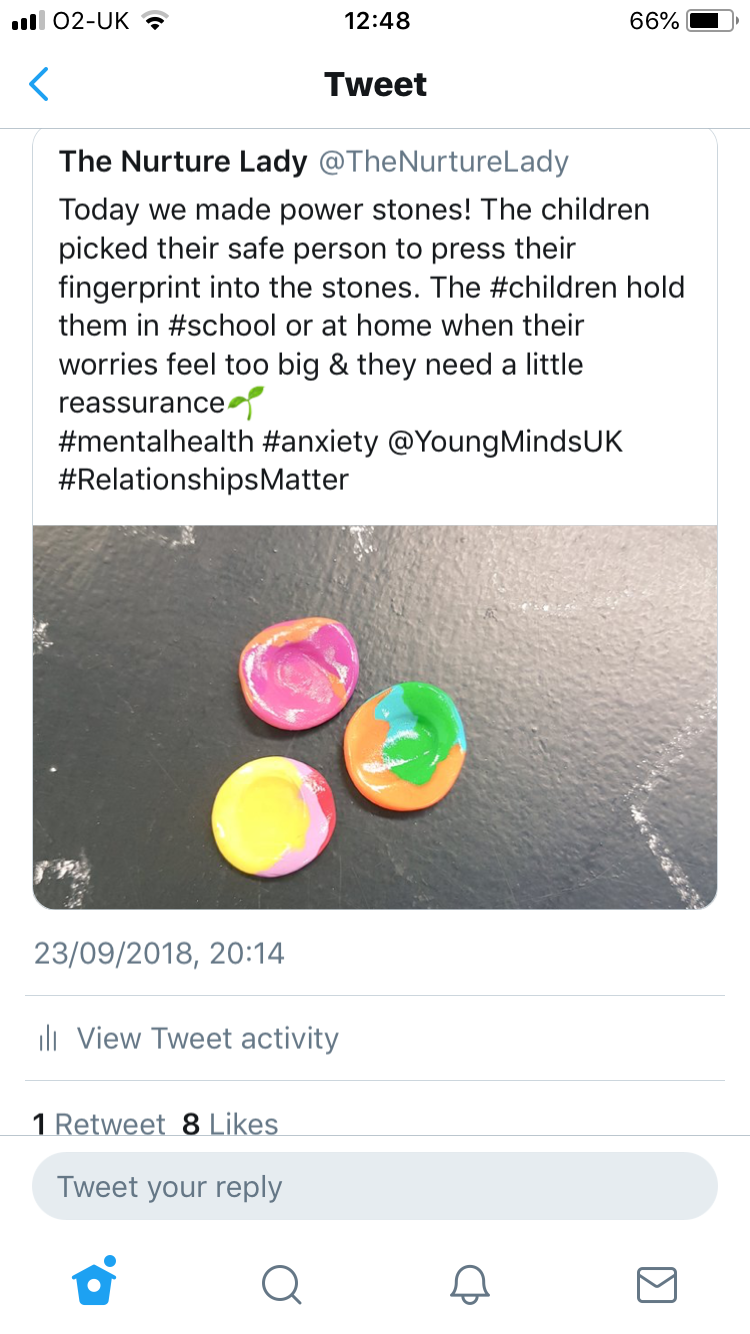View the 8 Likes list

click(x=230, y=1124)
